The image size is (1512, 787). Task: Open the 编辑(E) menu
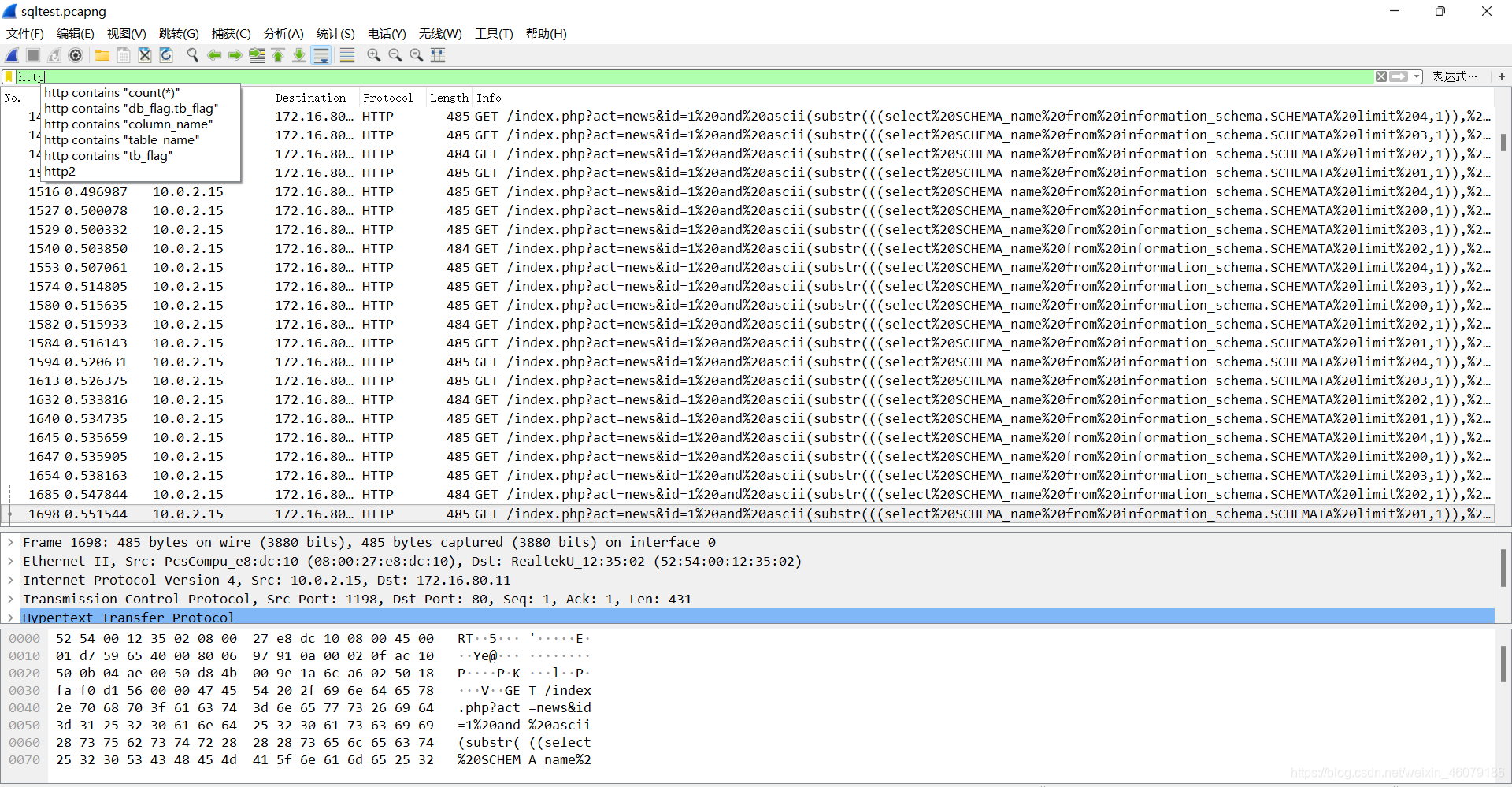[x=76, y=34]
